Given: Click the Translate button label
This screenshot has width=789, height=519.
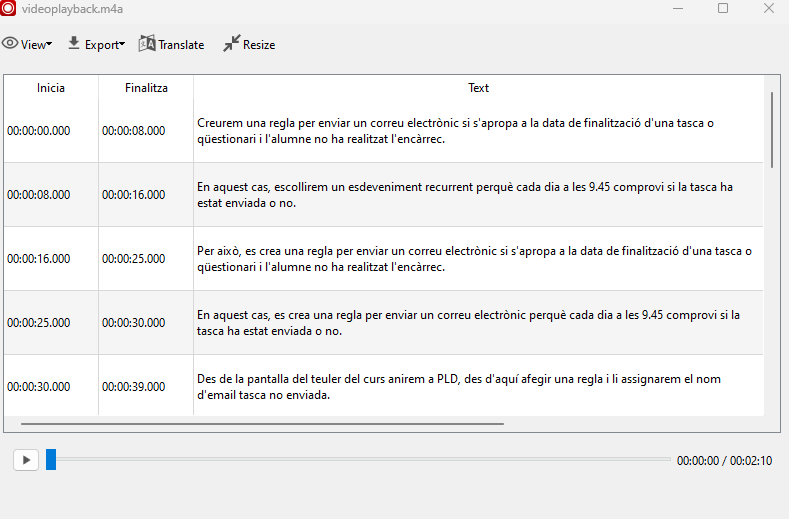Looking at the screenshot, I should (x=181, y=45).
